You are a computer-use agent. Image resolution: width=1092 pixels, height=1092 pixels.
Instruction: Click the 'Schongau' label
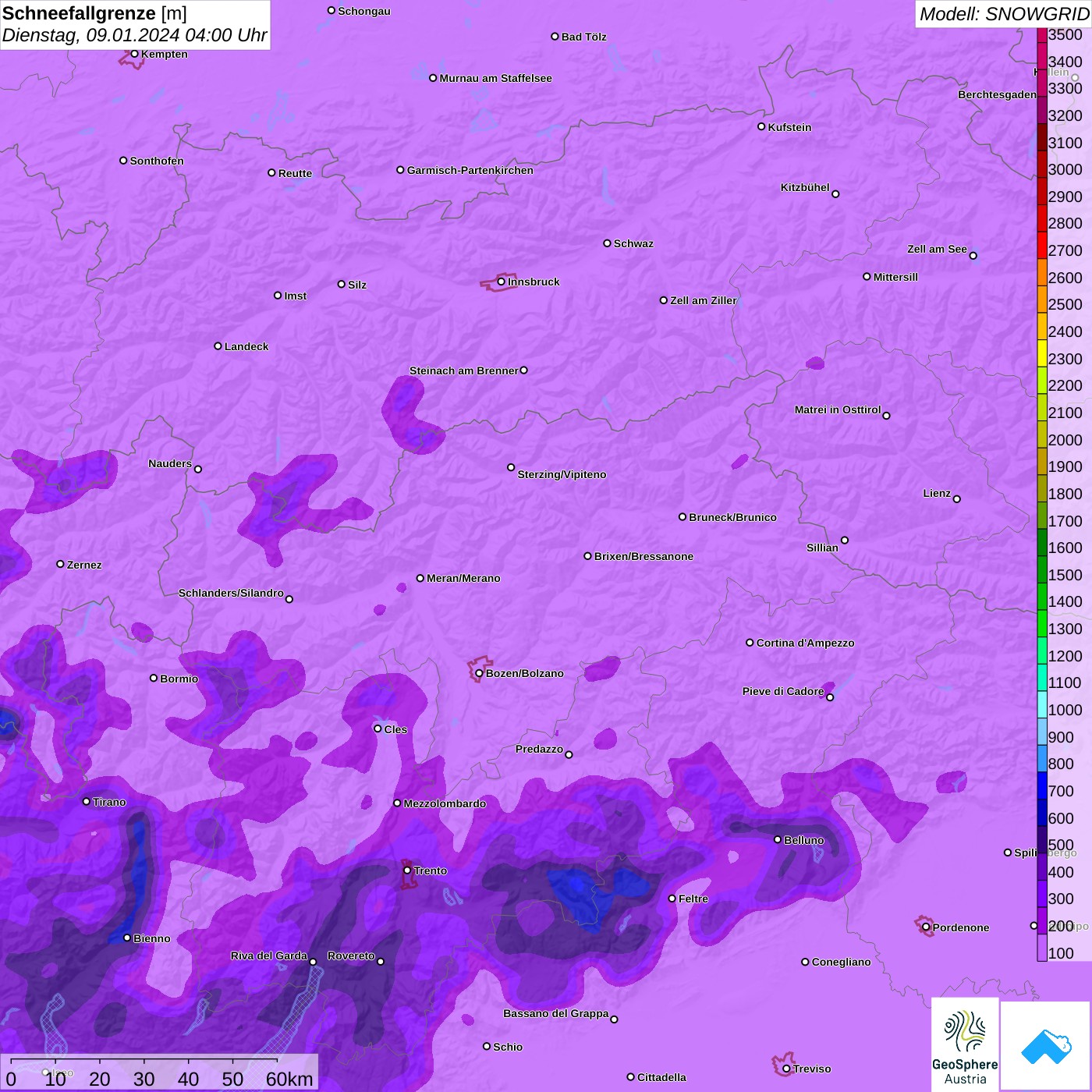[x=363, y=11]
